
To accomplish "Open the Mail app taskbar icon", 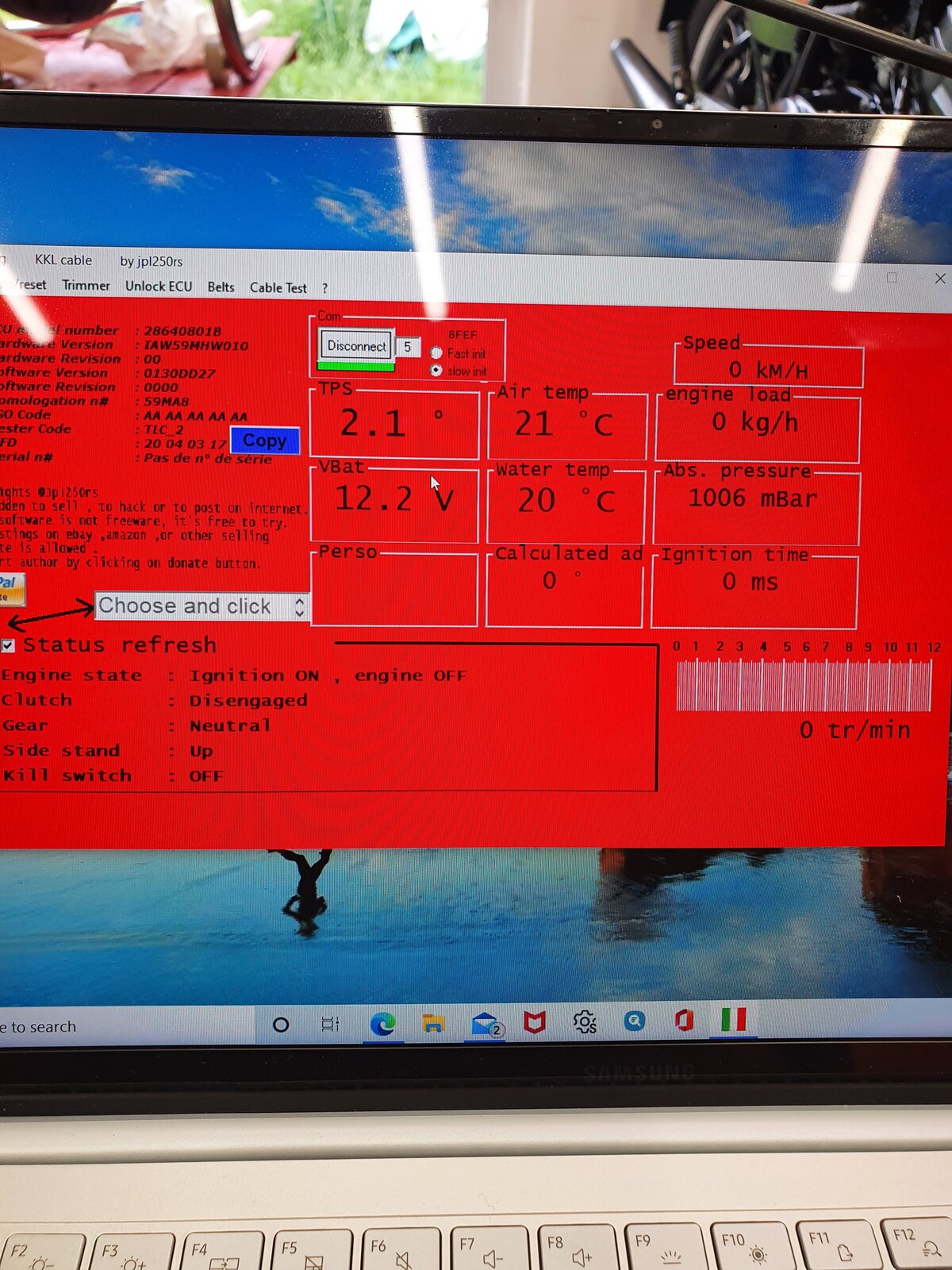I will pyautogui.click(x=484, y=1024).
